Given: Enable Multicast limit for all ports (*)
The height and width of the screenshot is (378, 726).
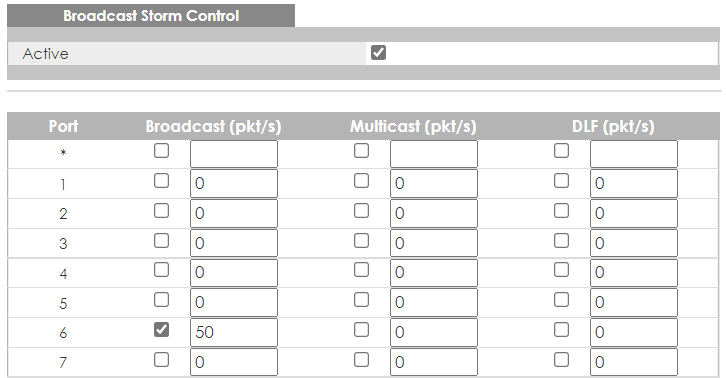Looking at the screenshot, I should tap(361, 151).
